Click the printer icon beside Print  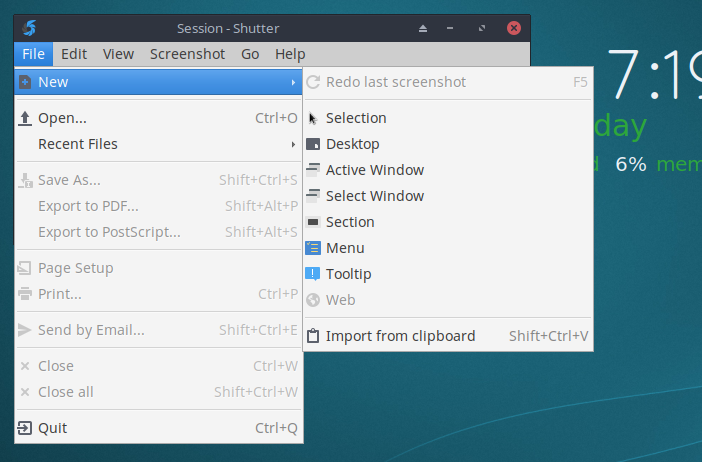tap(25, 294)
